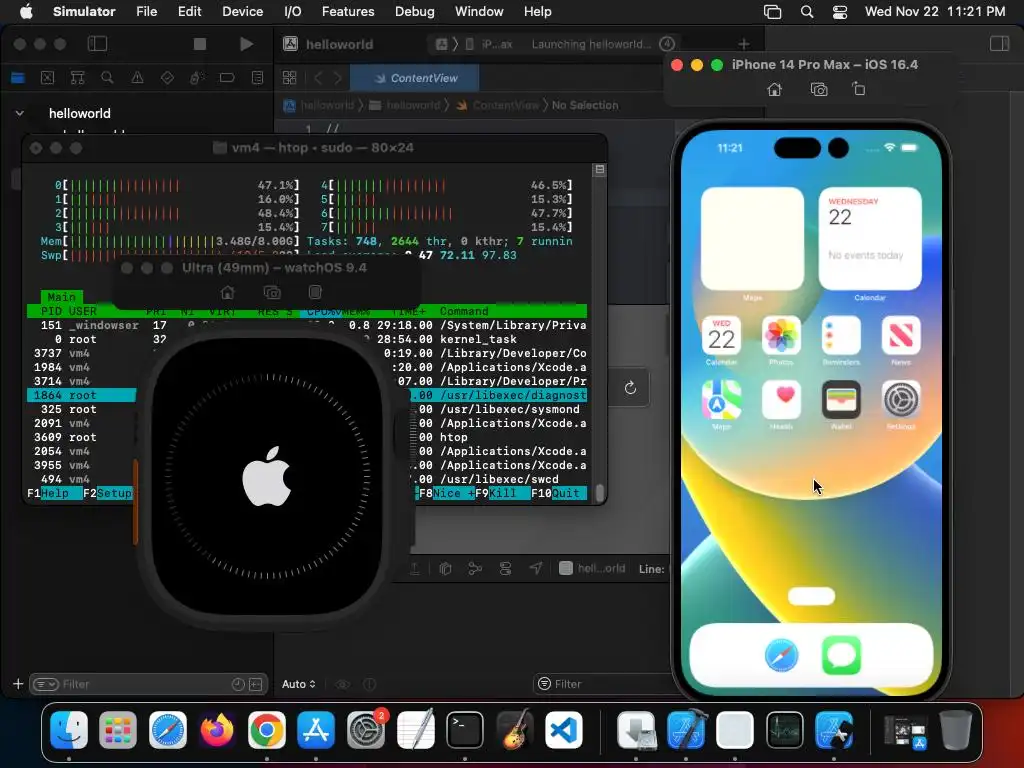Image resolution: width=1024 pixels, height=768 pixels.
Task: Toggle Xcode navigator sidebar visibility
Action: point(97,44)
